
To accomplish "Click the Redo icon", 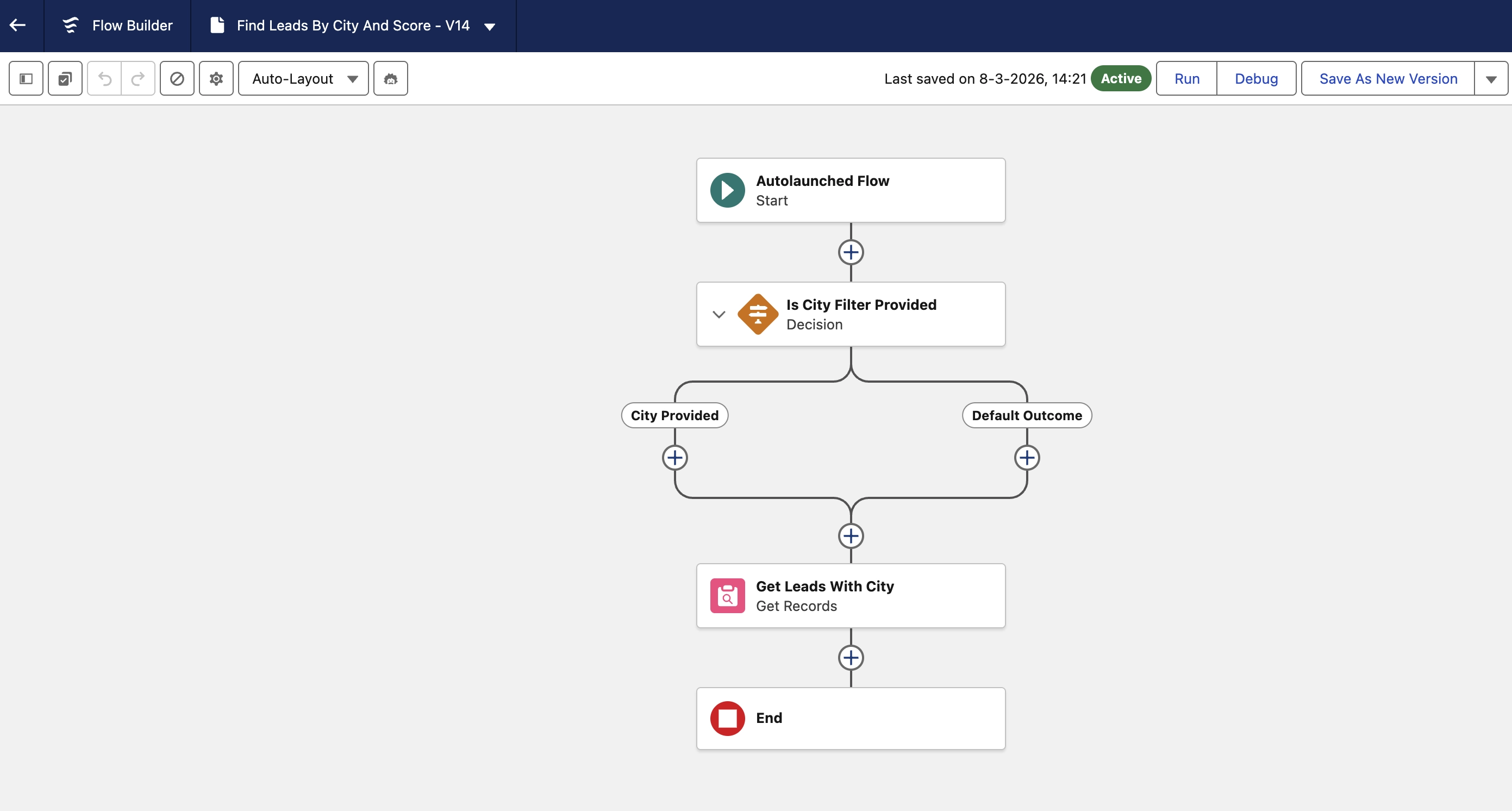I will click(138, 78).
